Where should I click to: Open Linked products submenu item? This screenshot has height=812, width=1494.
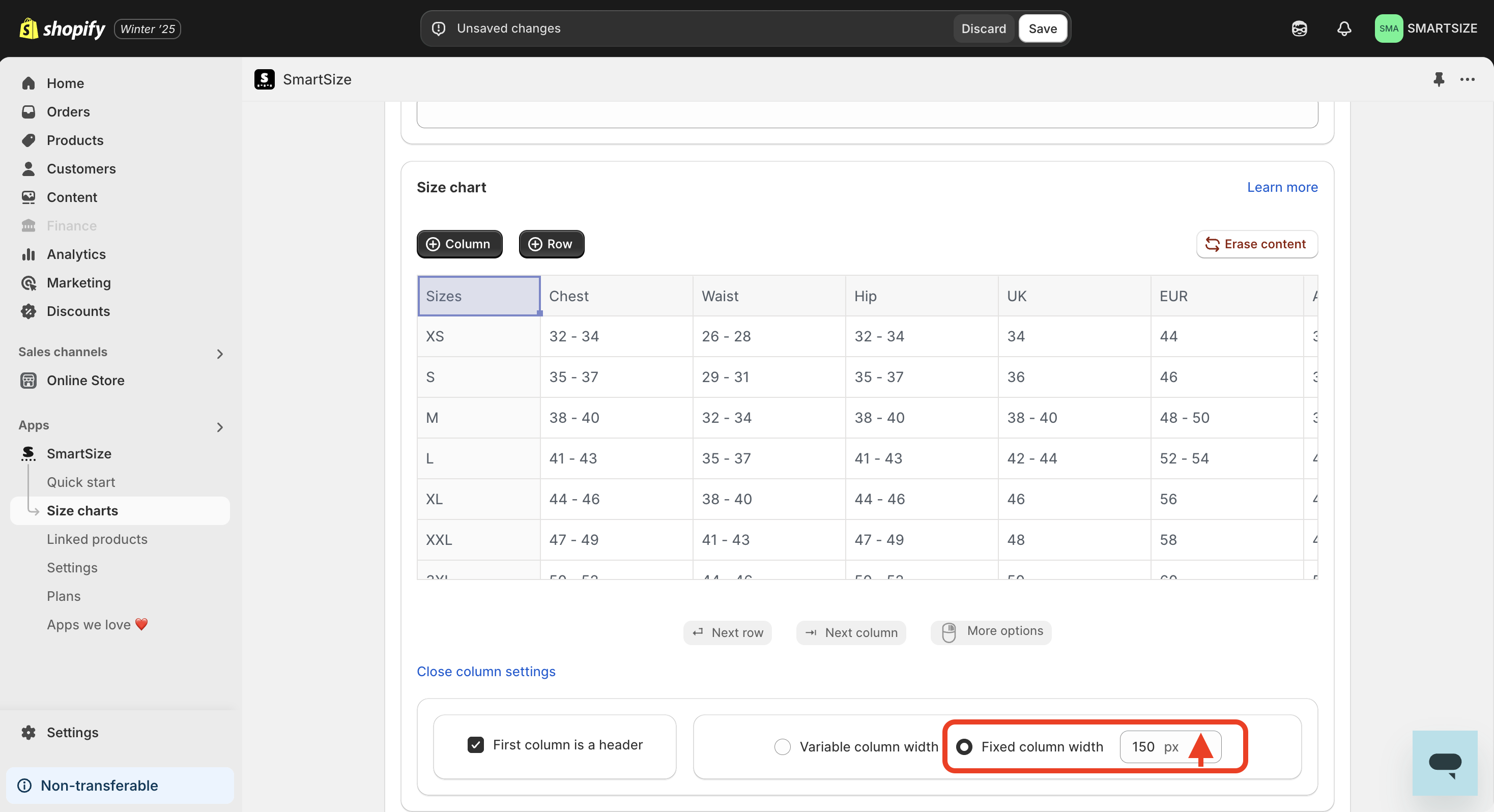[x=97, y=539]
